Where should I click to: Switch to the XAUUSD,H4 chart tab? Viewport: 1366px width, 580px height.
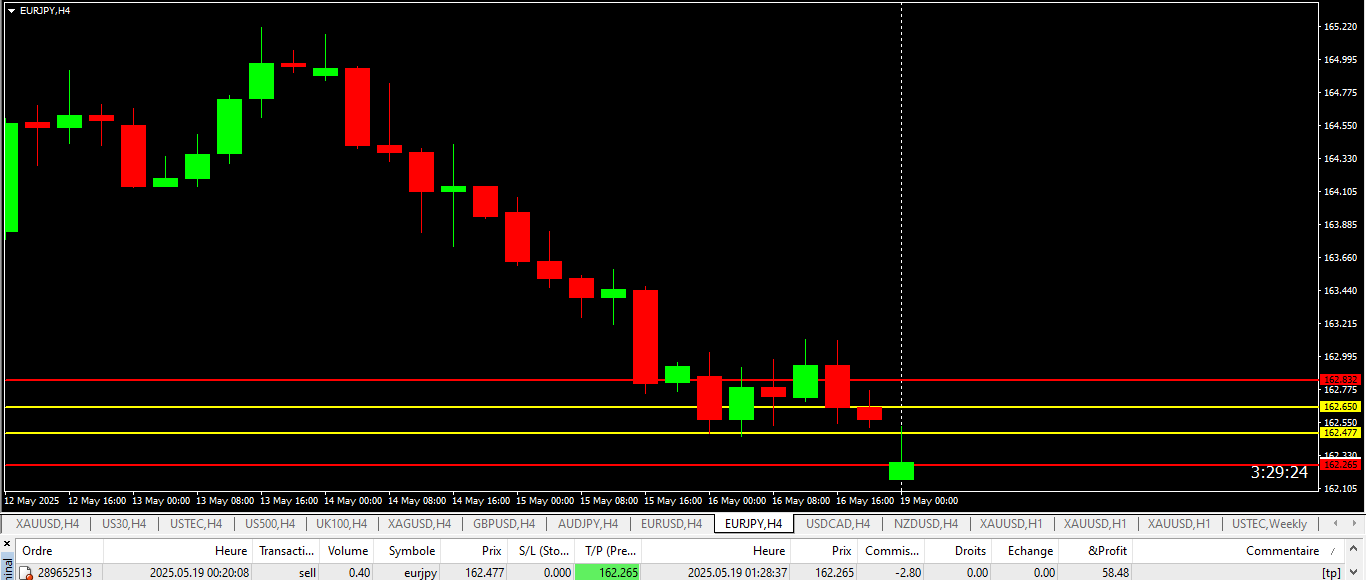48,524
